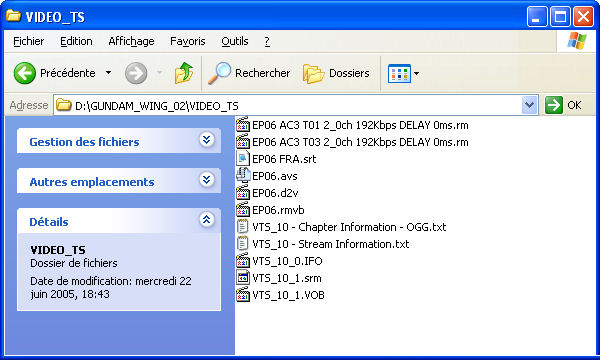
Task: Click VTS_10 - Stream Information.txt name
Action: coord(331,244)
